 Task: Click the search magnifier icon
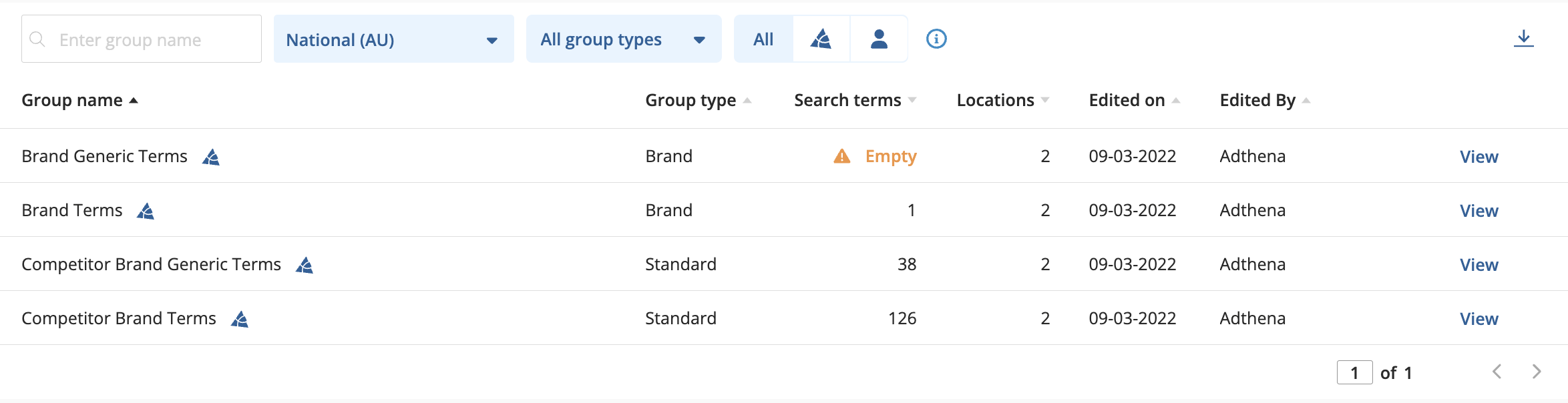pos(37,39)
